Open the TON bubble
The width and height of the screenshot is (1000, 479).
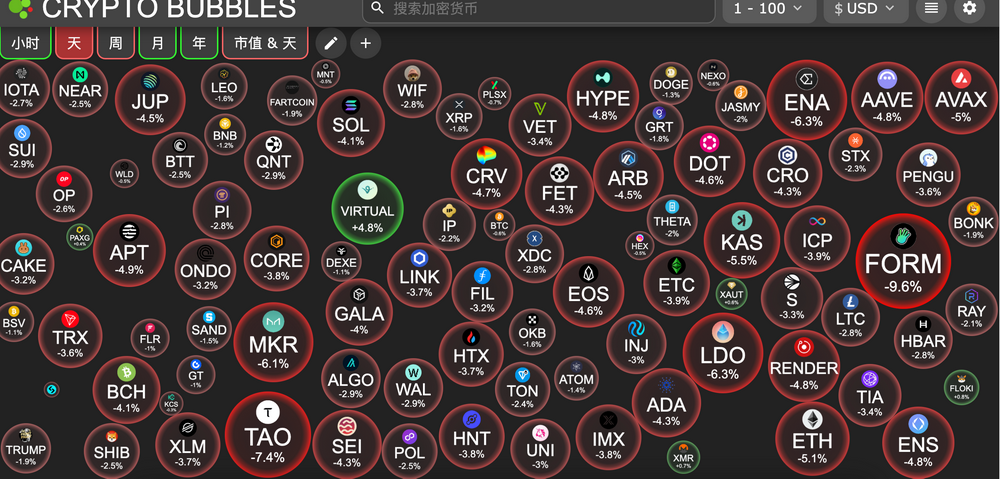(x=522, y=389)
